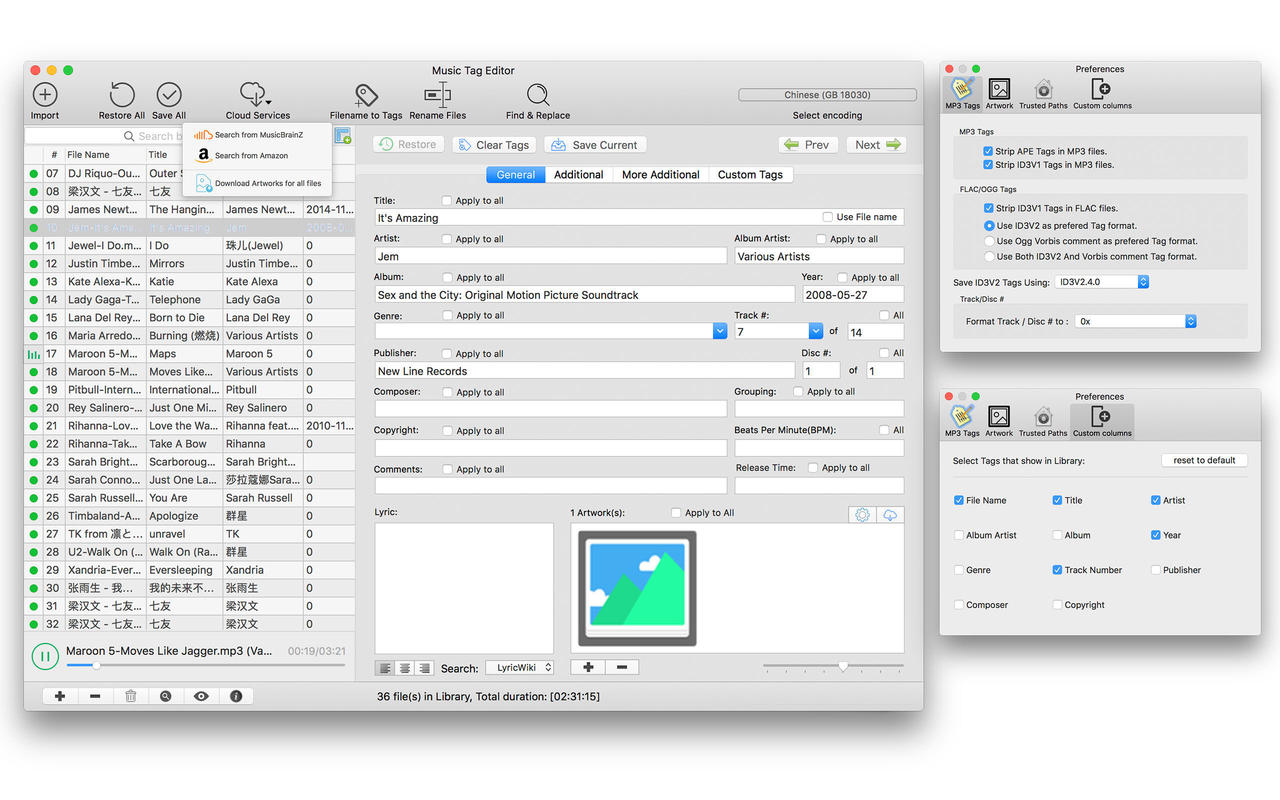Open the artwork gear settings button
This screenshot has height=800, width=1280.
coord(862,514)
